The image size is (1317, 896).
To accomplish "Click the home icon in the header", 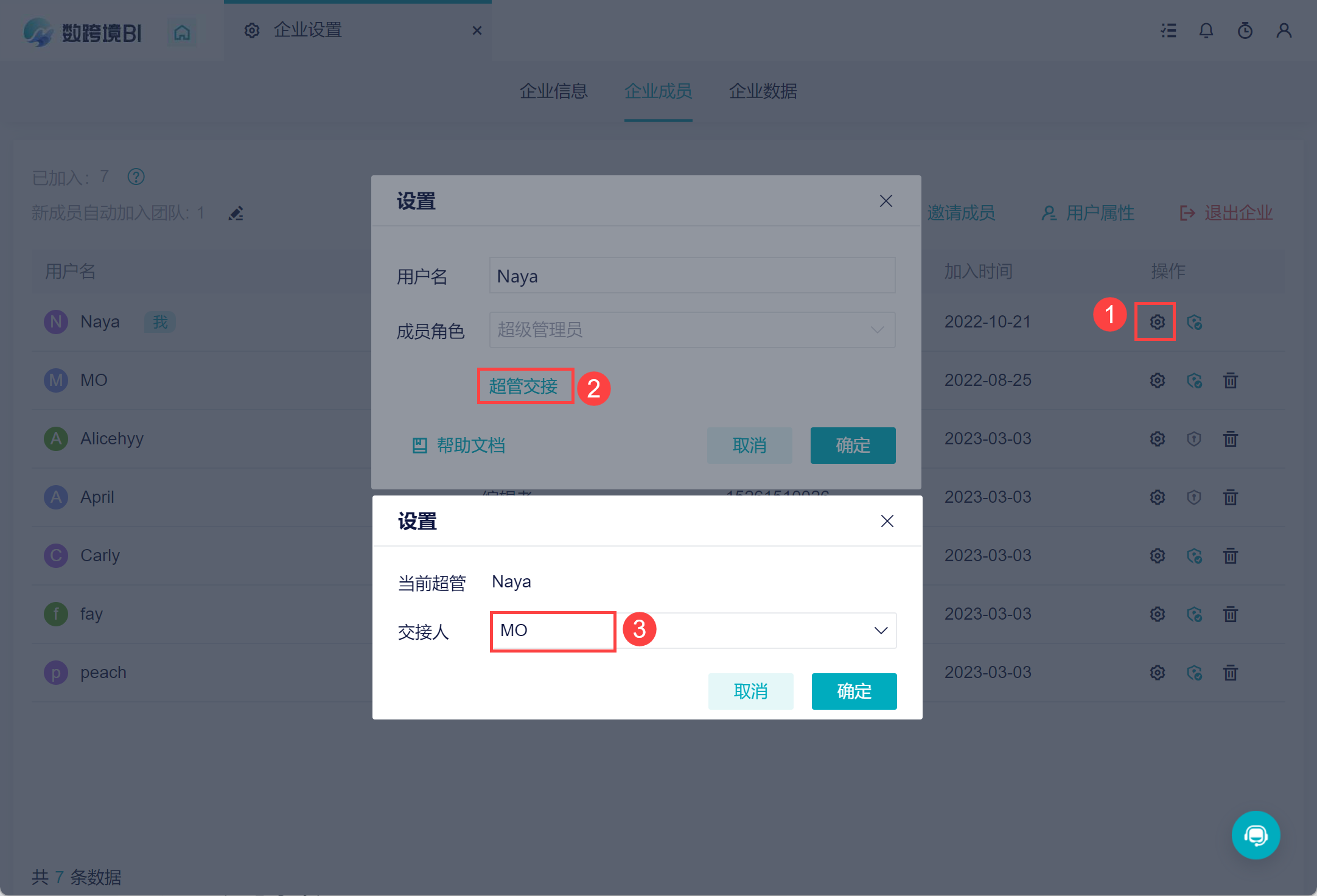I will click(x=182, y=32).
